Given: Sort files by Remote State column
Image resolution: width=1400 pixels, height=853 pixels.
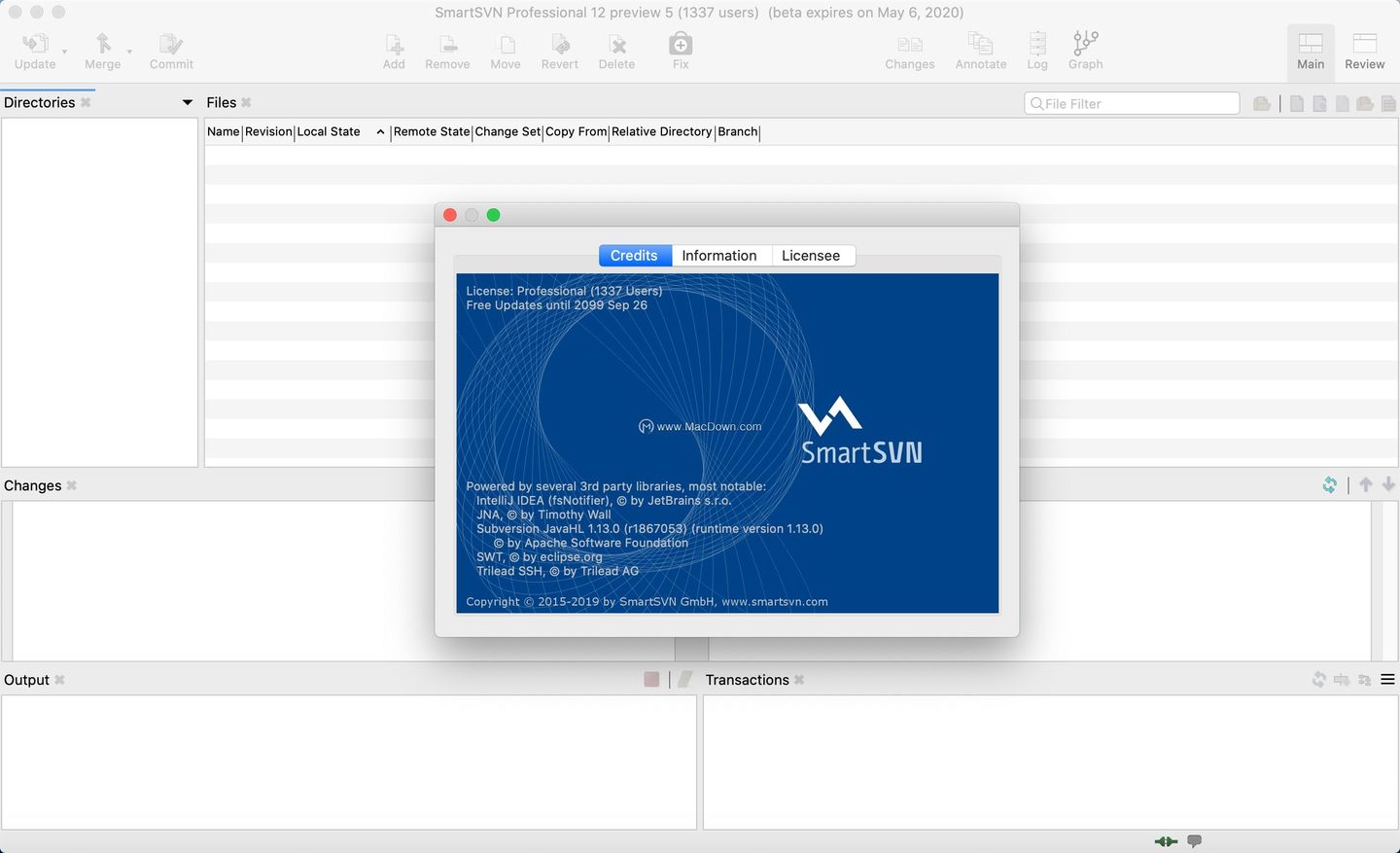Looking at the screenshot, I should [432, 131].
